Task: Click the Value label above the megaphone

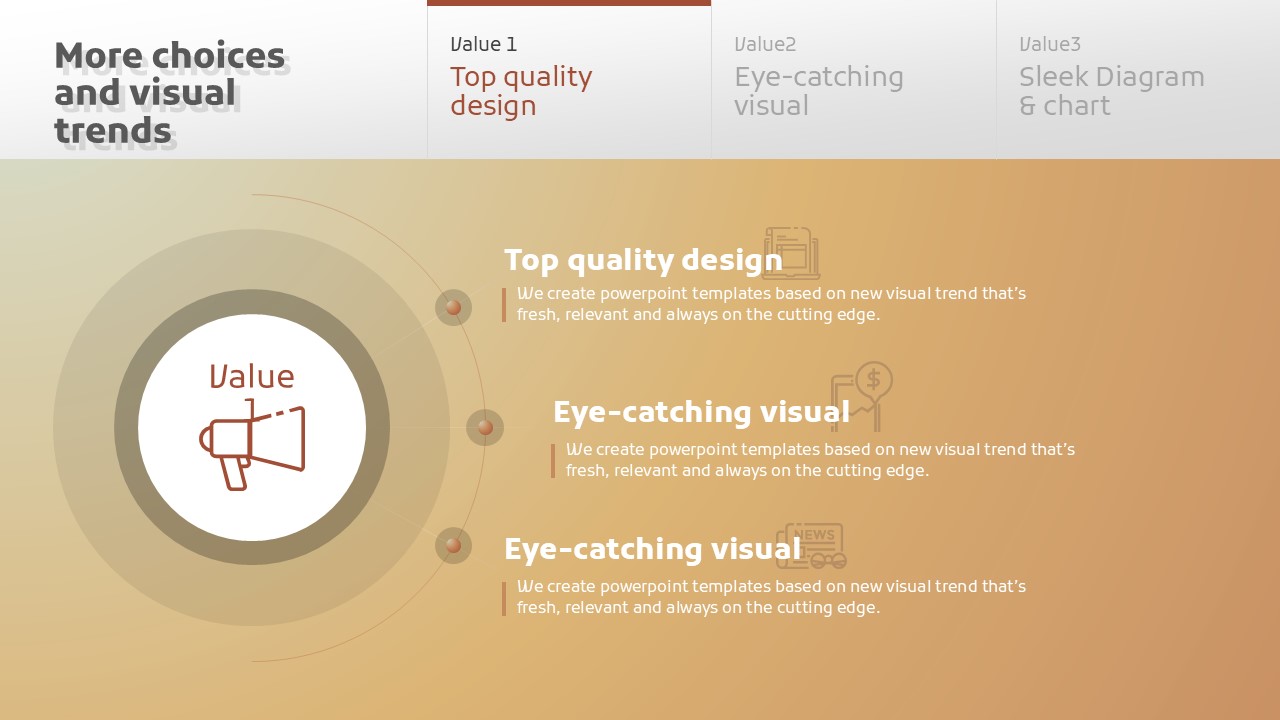Action: [252, 377]
